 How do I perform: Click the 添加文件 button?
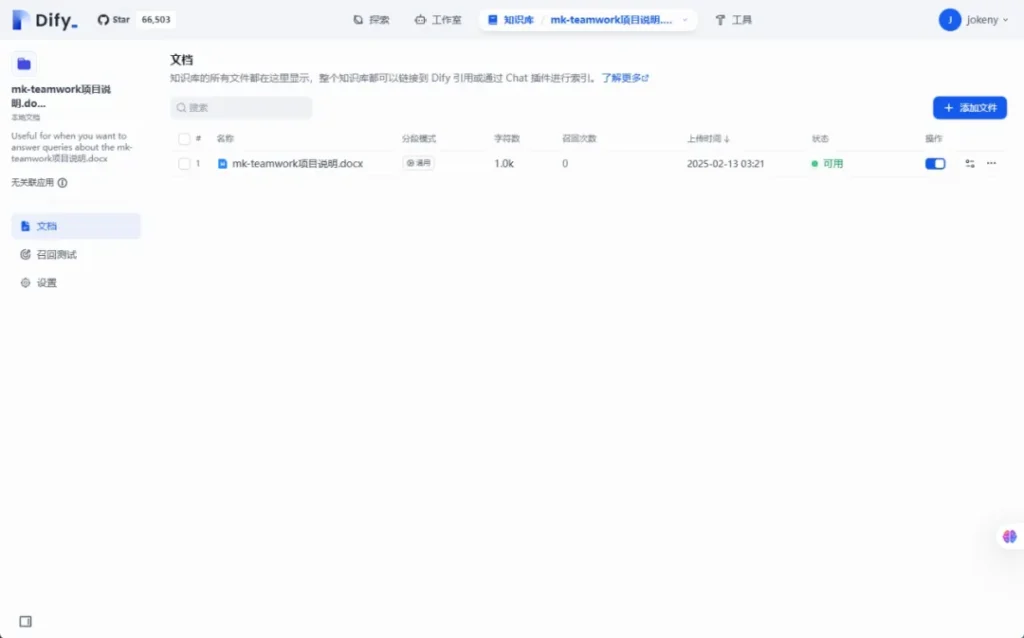pos(969,108)
